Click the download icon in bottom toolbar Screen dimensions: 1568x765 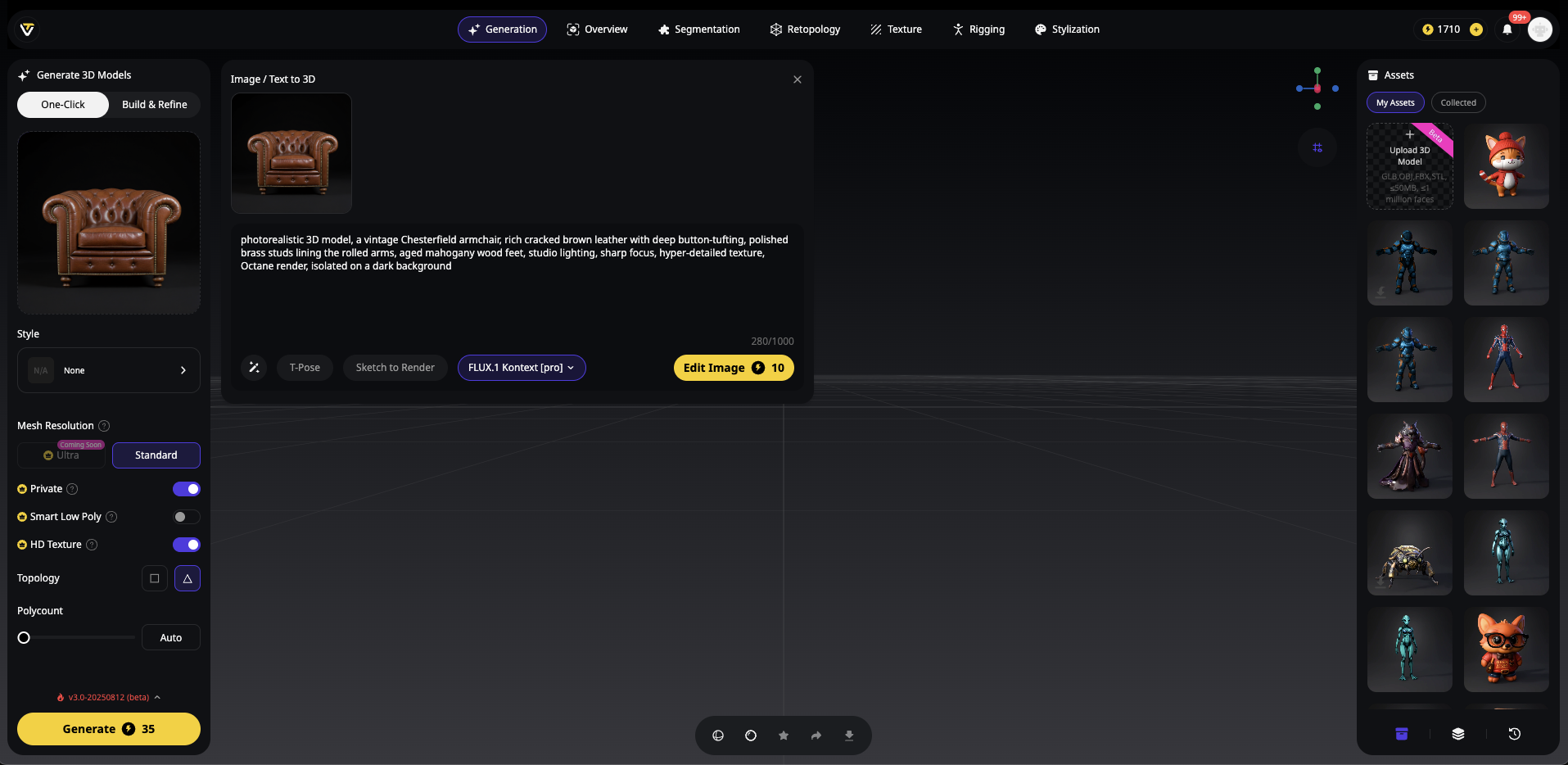click(x=848, y=736)
